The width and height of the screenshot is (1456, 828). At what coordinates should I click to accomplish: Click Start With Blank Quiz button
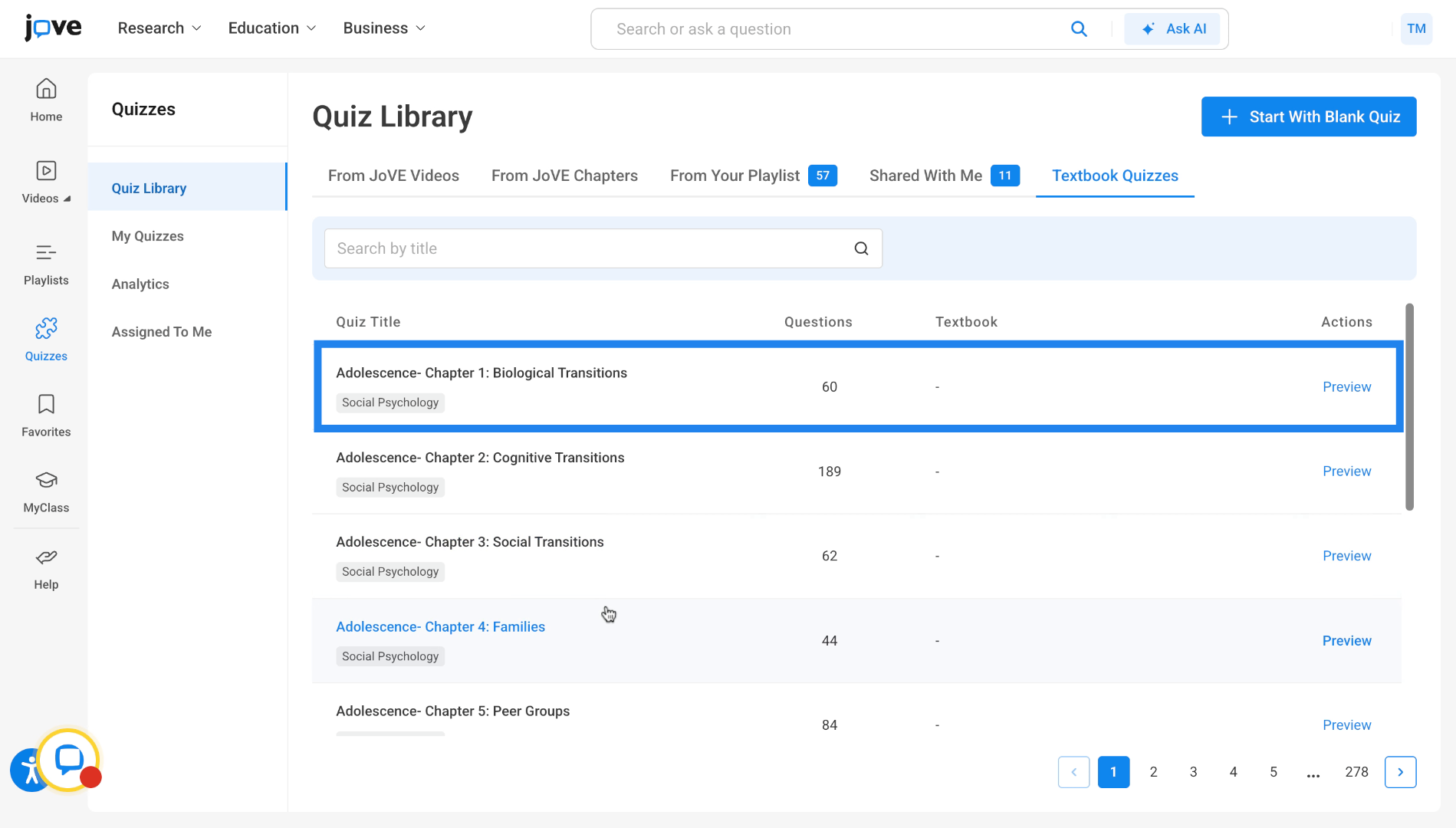point(1308,117)
